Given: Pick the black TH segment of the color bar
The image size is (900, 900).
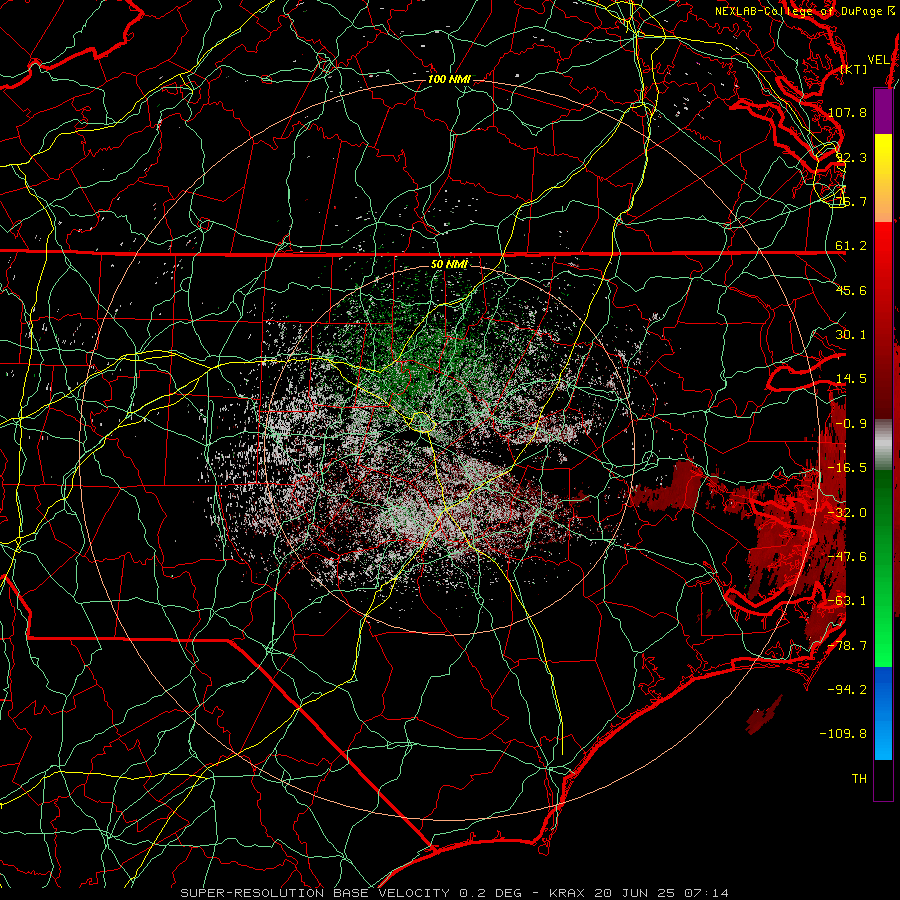Looking at the screenshot, I should 883,779.
